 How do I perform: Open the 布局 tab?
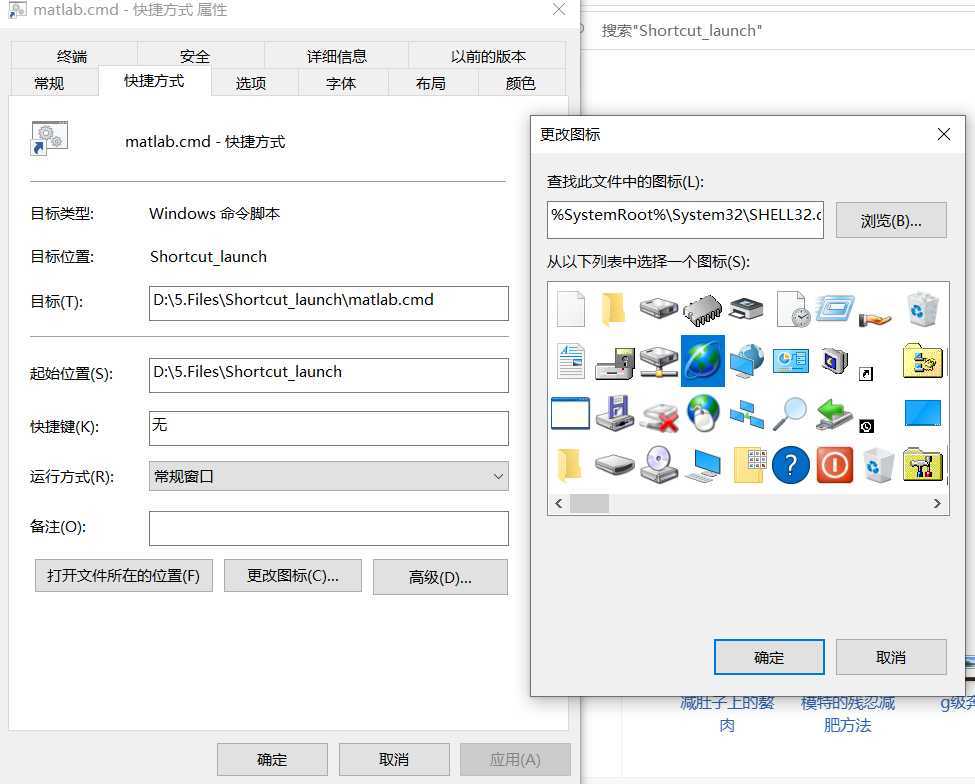click(431, 83)
